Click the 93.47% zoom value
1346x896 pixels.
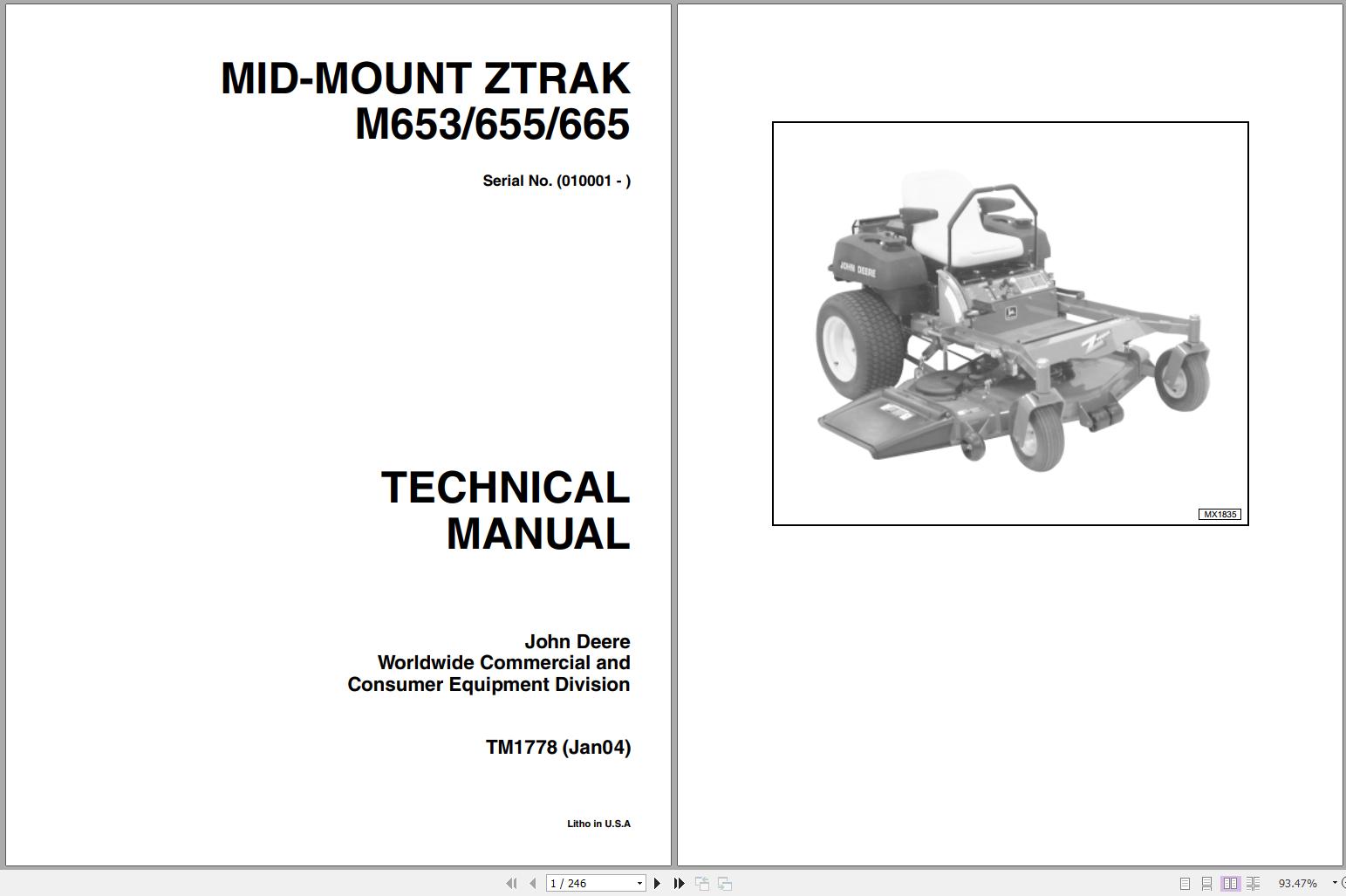point(1298,884)
